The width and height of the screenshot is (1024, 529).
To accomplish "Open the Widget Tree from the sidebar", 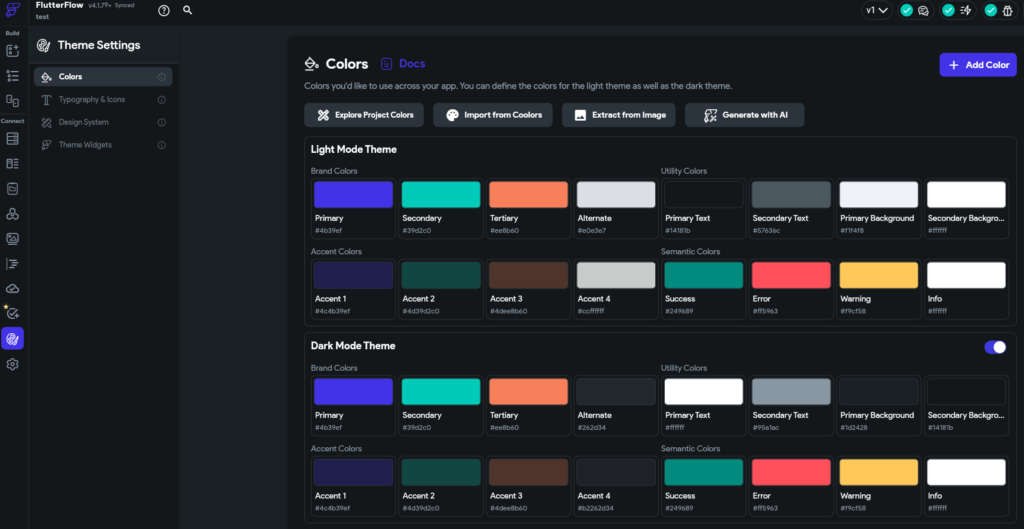I will [x=13, y=75].
